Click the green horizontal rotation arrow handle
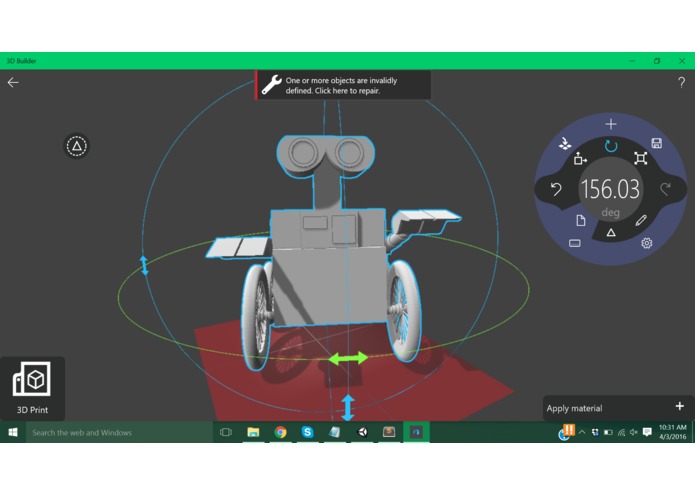 point(348,358)
